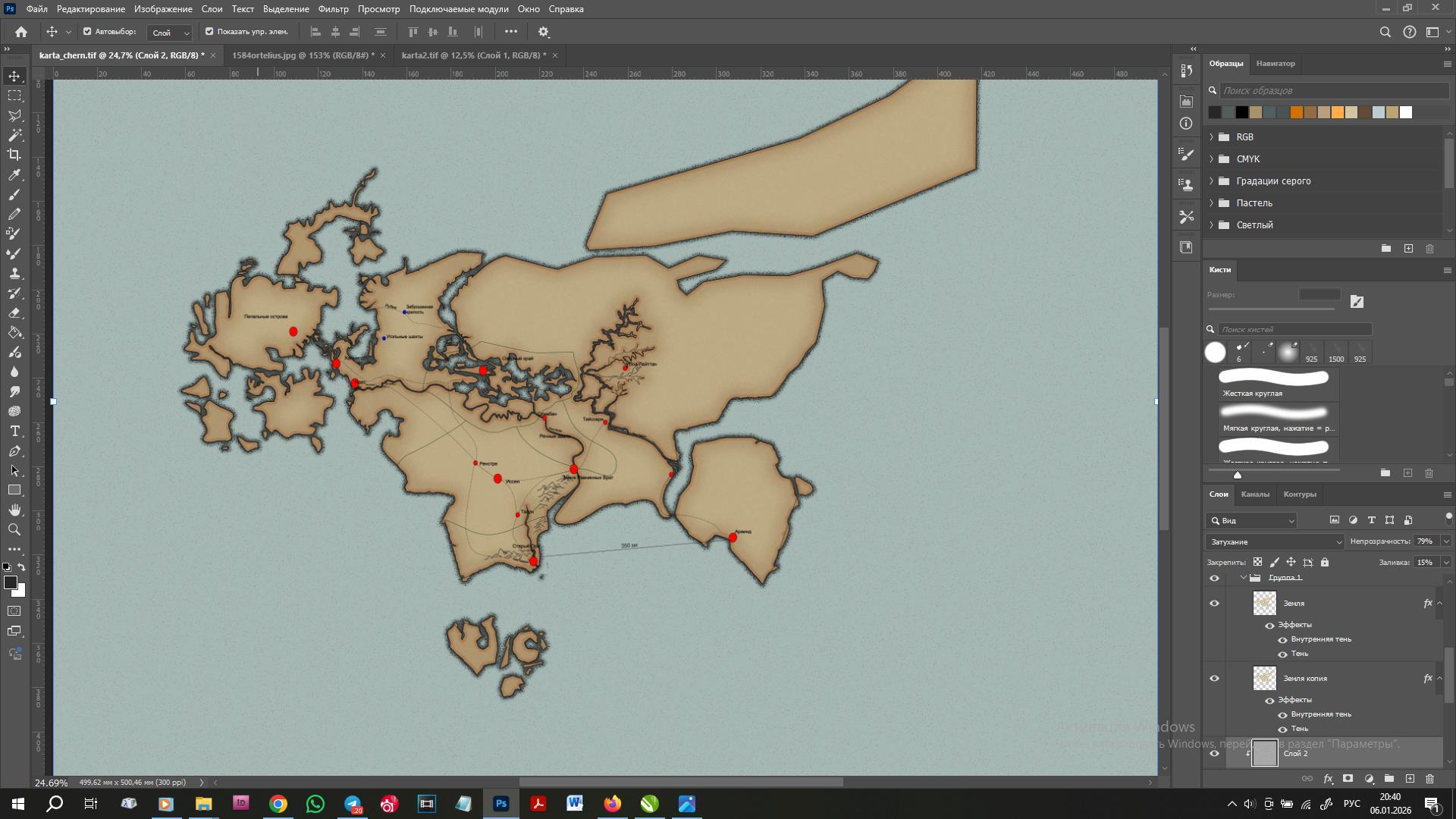Image resolution: width=1456 pixels, height=819 pixels.
Task: Select the Hand tool
Action: [14, 510]
